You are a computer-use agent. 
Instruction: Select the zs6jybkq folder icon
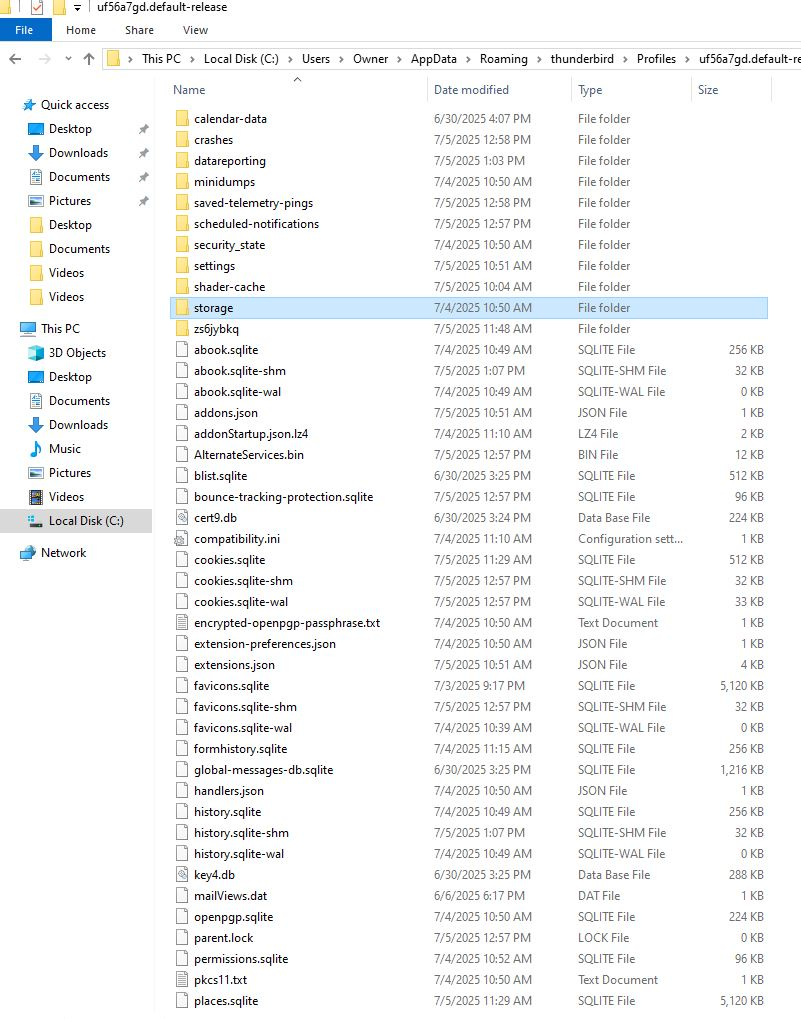coord(182,328)
